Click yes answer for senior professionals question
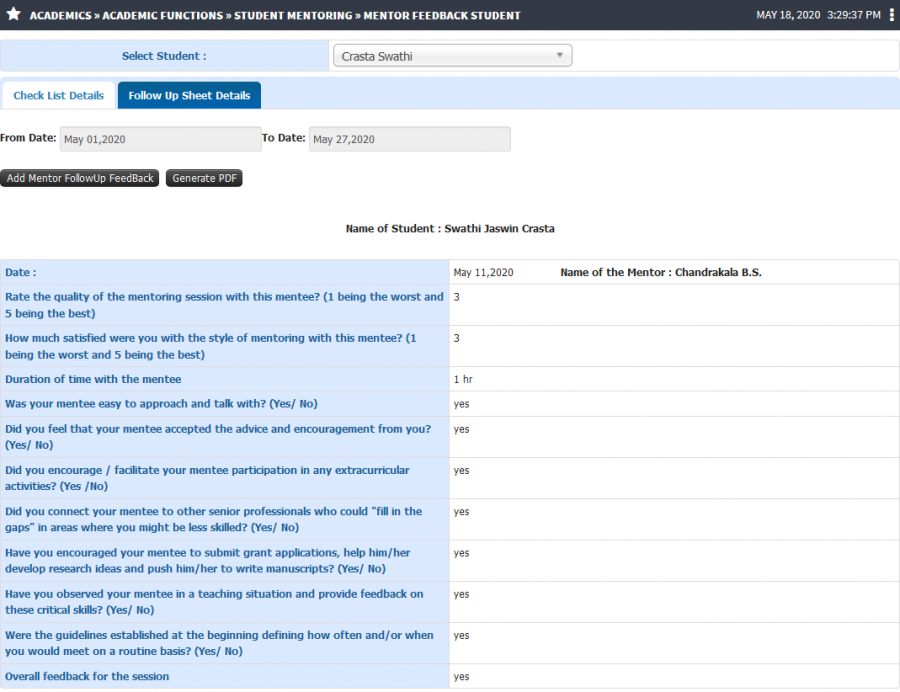 (461, 512)
